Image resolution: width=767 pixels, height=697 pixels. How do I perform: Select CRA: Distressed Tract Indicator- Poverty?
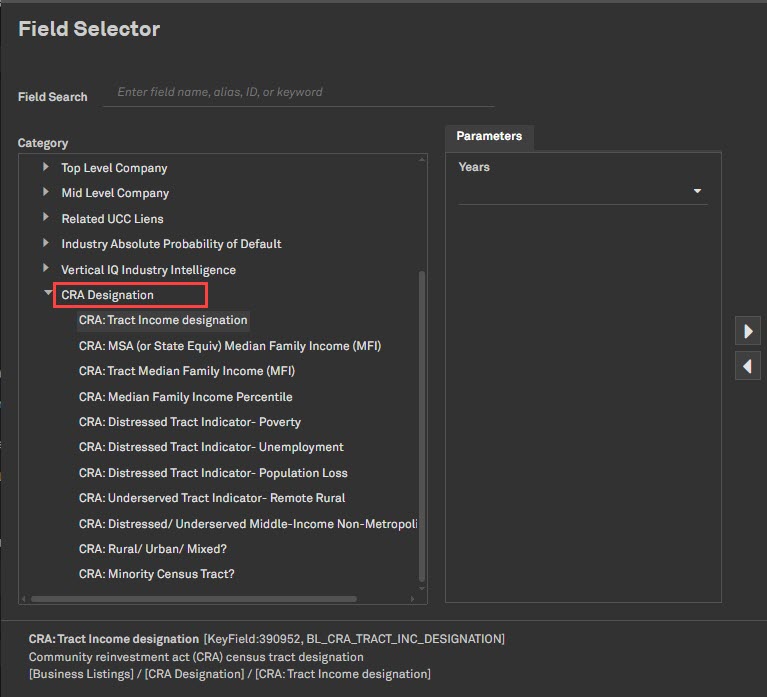[x=189, y=422]
